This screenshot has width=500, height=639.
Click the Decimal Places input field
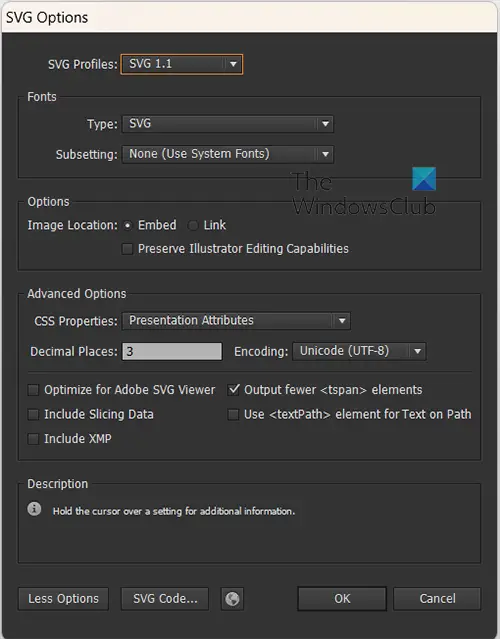click(x=172, y=351)
